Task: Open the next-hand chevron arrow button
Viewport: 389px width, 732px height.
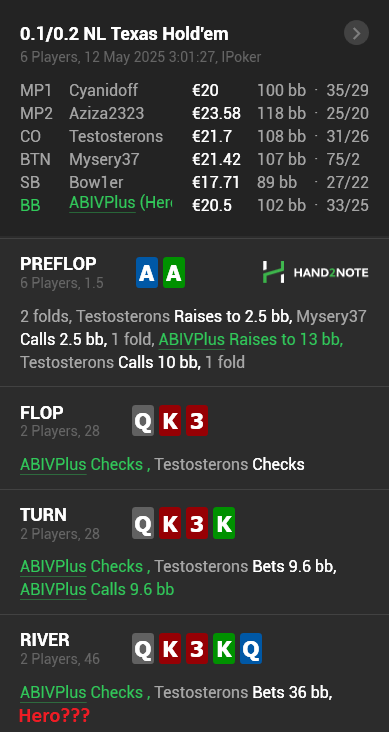Action: [356, 34]
